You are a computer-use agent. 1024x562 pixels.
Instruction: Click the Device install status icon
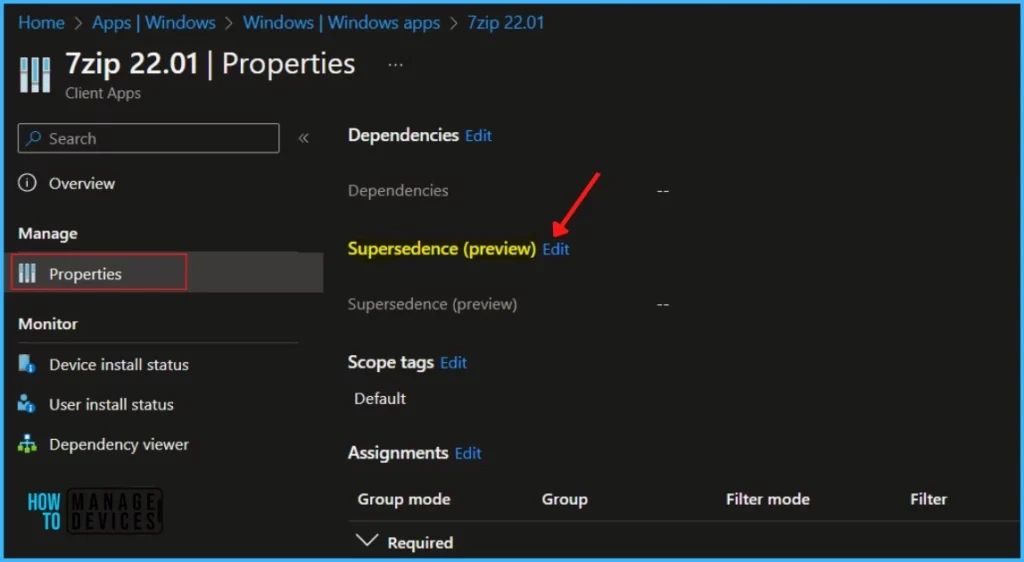27,364
